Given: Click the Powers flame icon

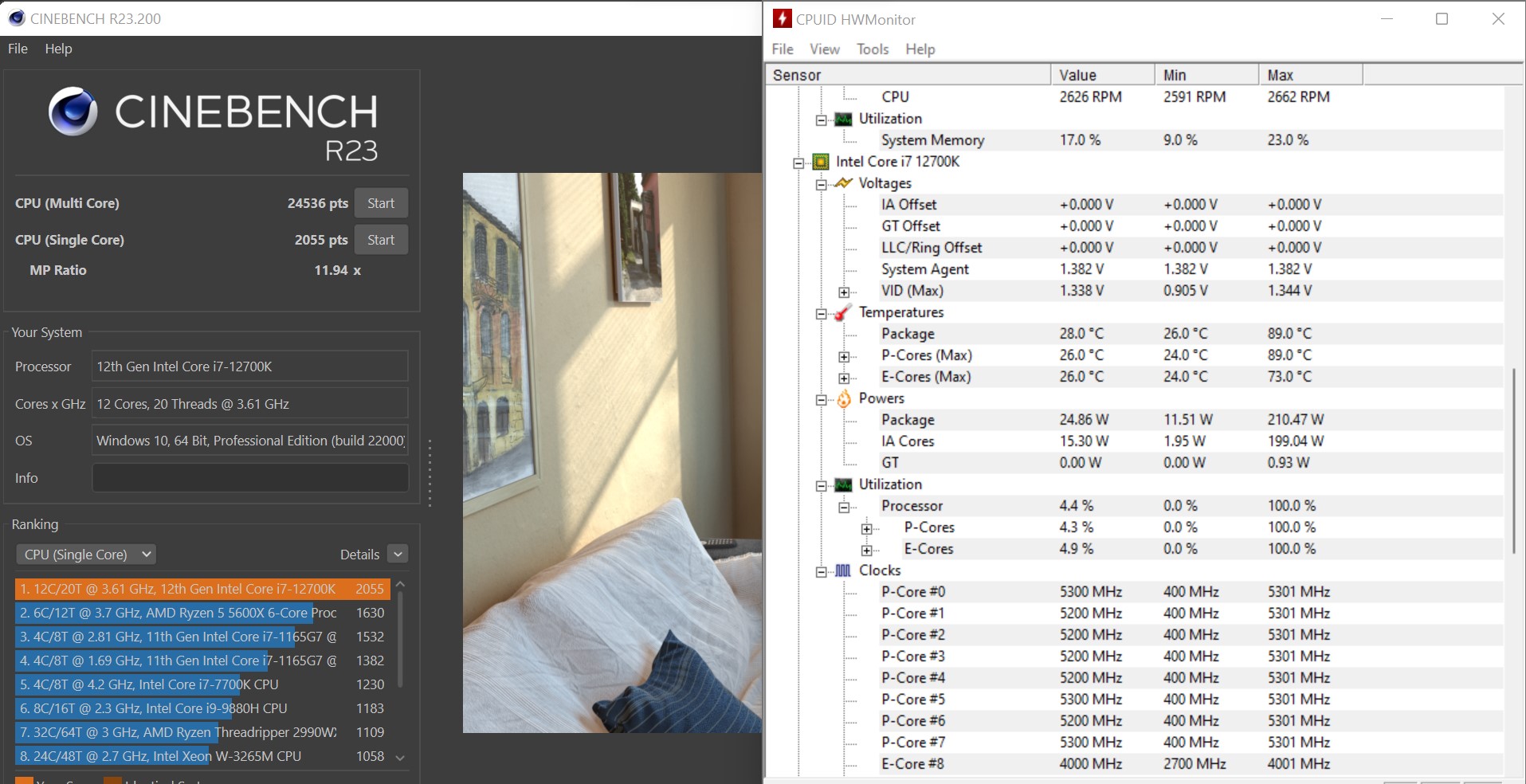Looking at the screenshot, I should click(843, 398).
